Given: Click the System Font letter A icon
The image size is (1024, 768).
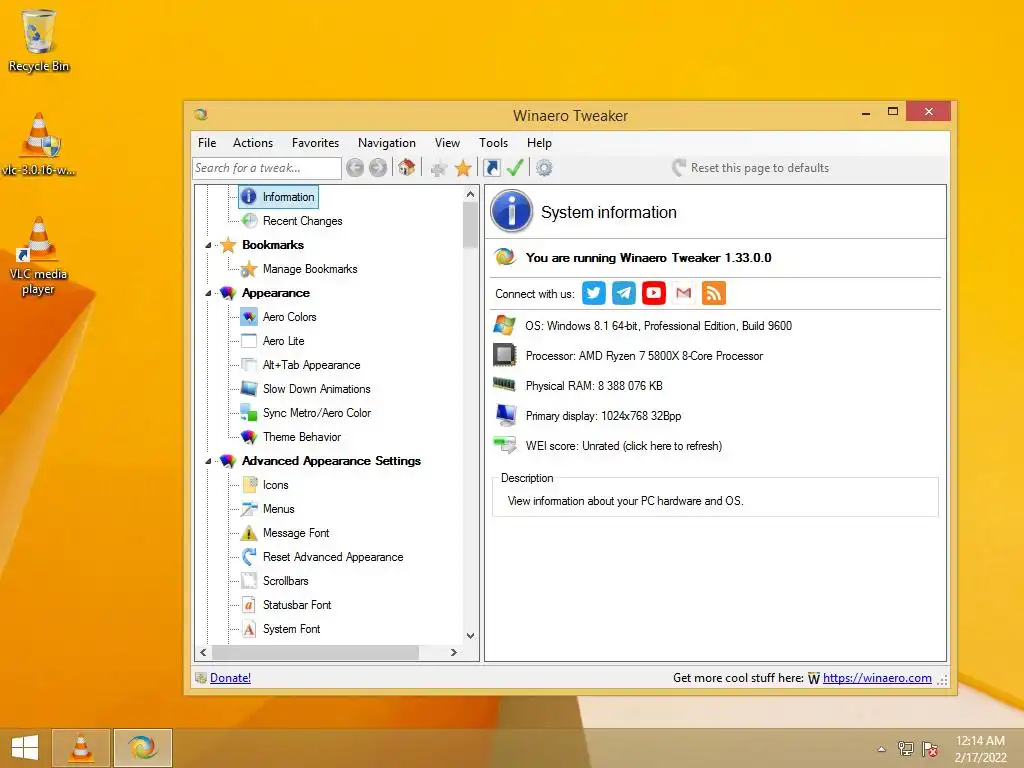Looking at the screenshot, I should (x=249, y=629).
